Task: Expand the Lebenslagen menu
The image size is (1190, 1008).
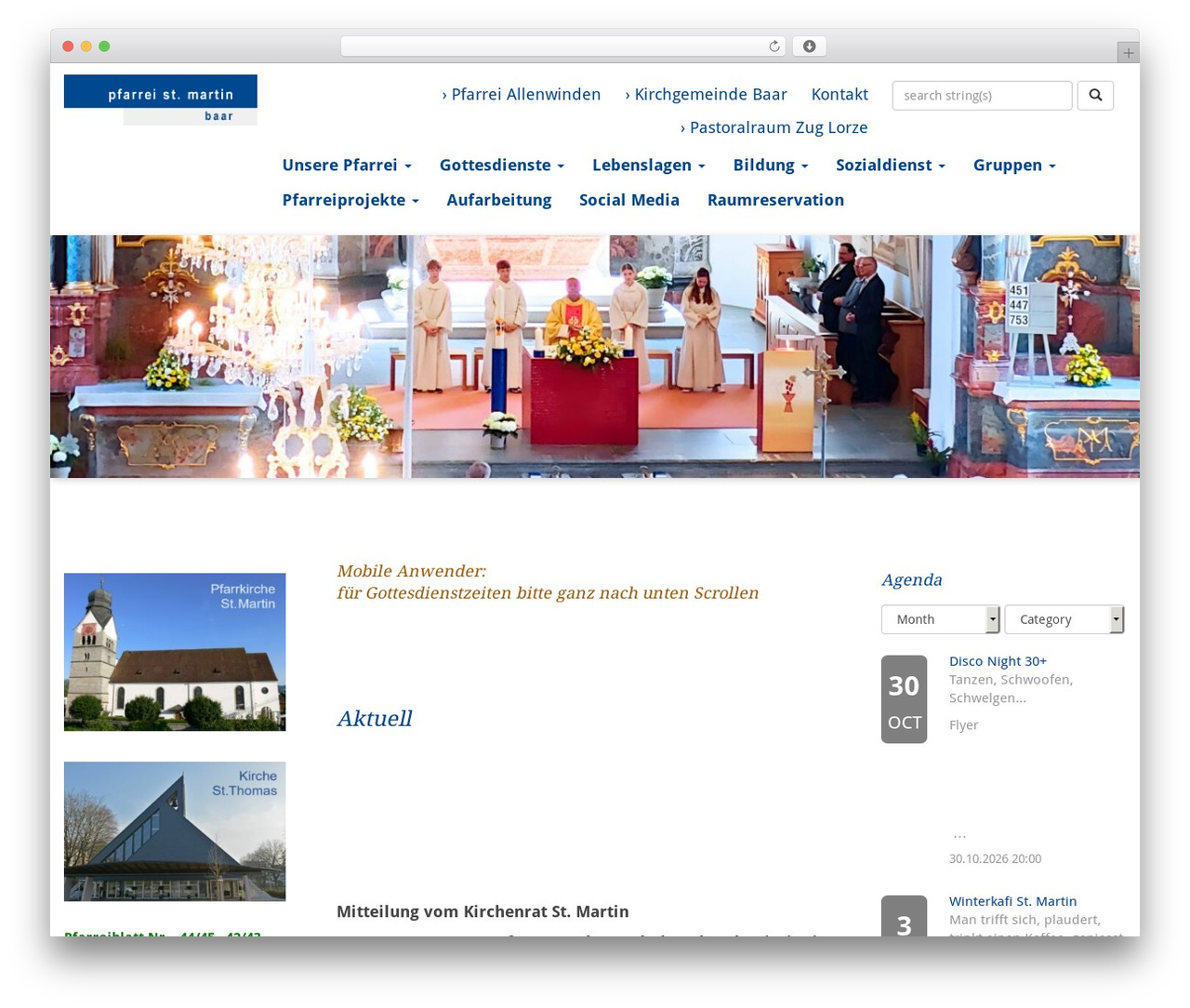Action: 649,165
